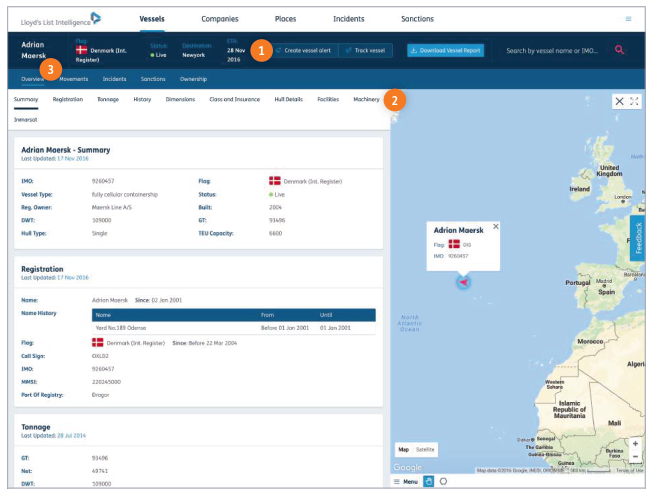
Task: Click the MMSI value 220245000
Action: point(106,382)
